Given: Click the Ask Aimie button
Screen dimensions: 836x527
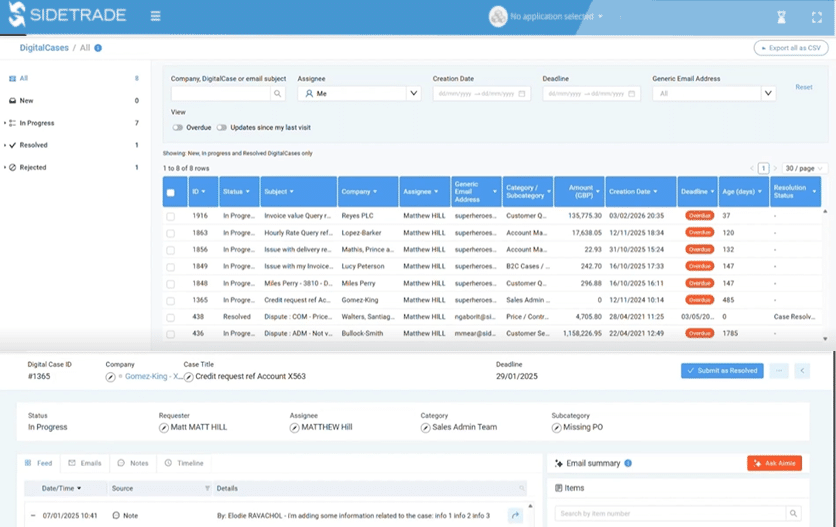Looking at the screenshot, I should pos(775,464).
